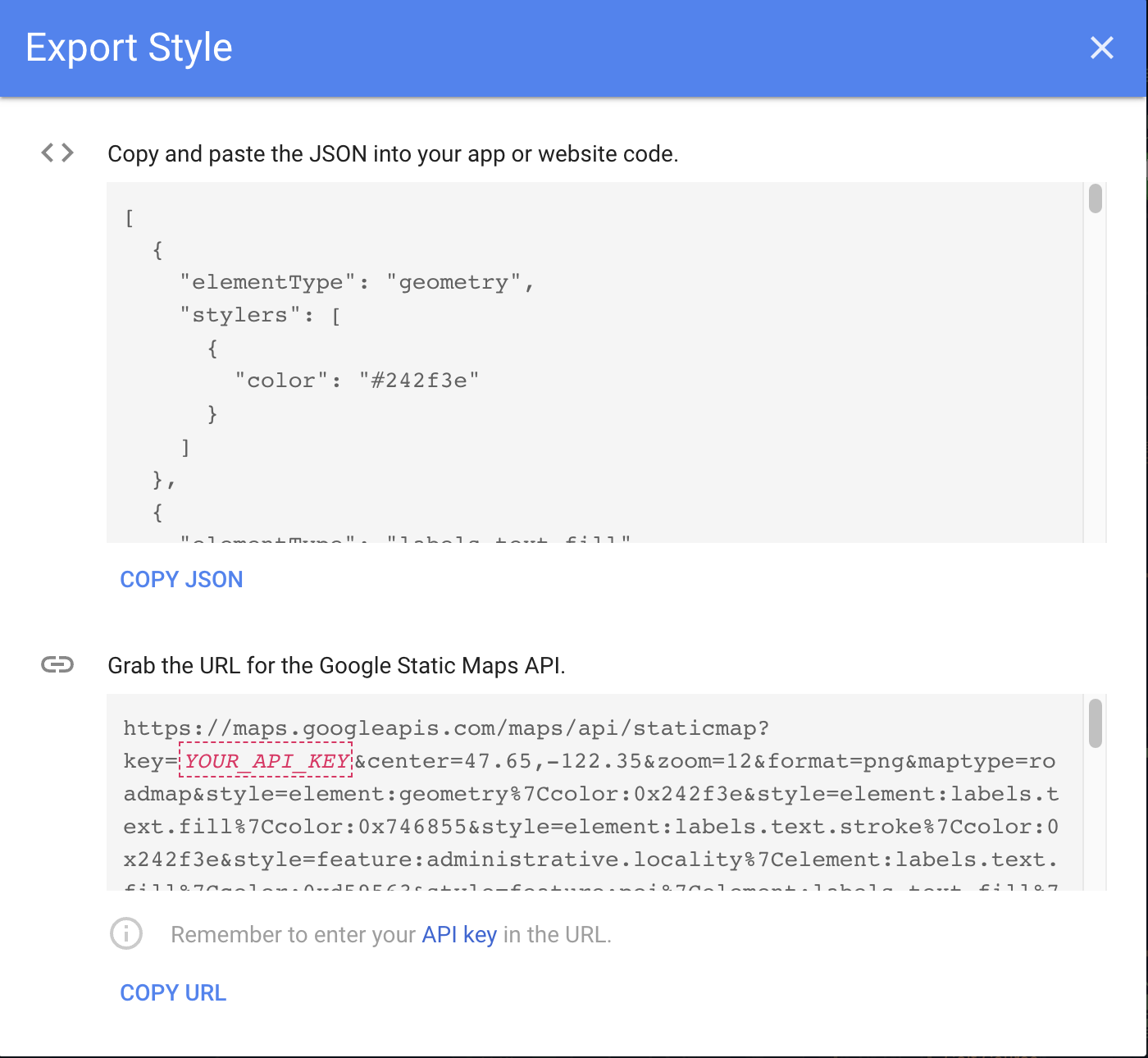Screen dimensions: 1148x1058
Task: Click the Export Style title text
Action: [x=129, y=48]
